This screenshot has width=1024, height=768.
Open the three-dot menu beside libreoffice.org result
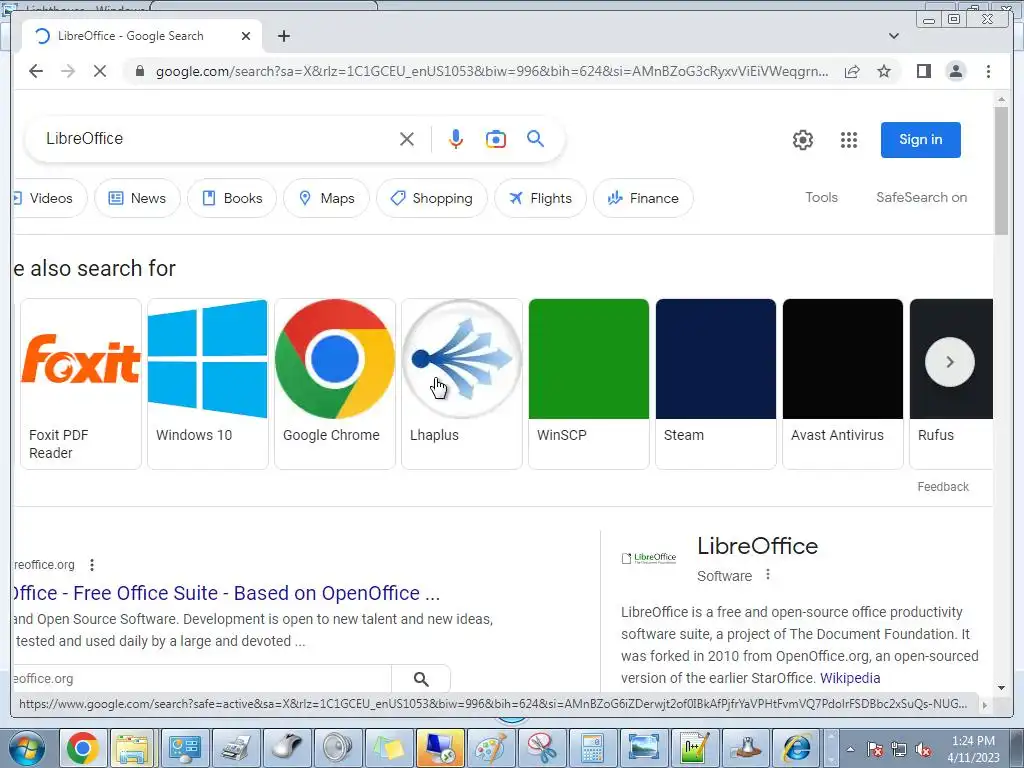click(92, 565)
